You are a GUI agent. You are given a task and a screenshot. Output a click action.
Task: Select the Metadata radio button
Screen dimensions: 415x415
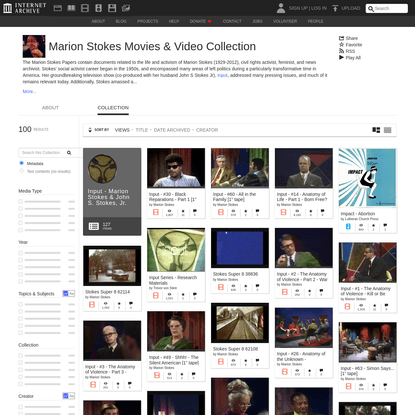tap(21, 163)
